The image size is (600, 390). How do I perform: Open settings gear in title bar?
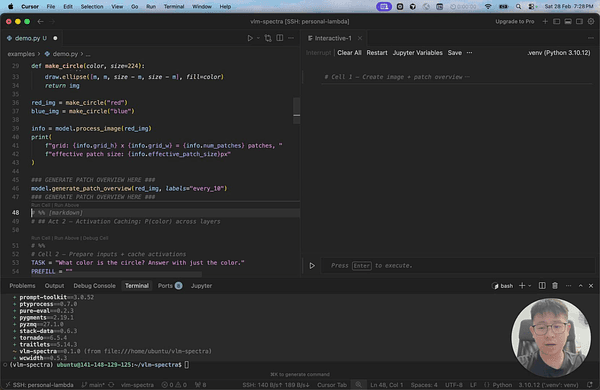click(591, 21)
